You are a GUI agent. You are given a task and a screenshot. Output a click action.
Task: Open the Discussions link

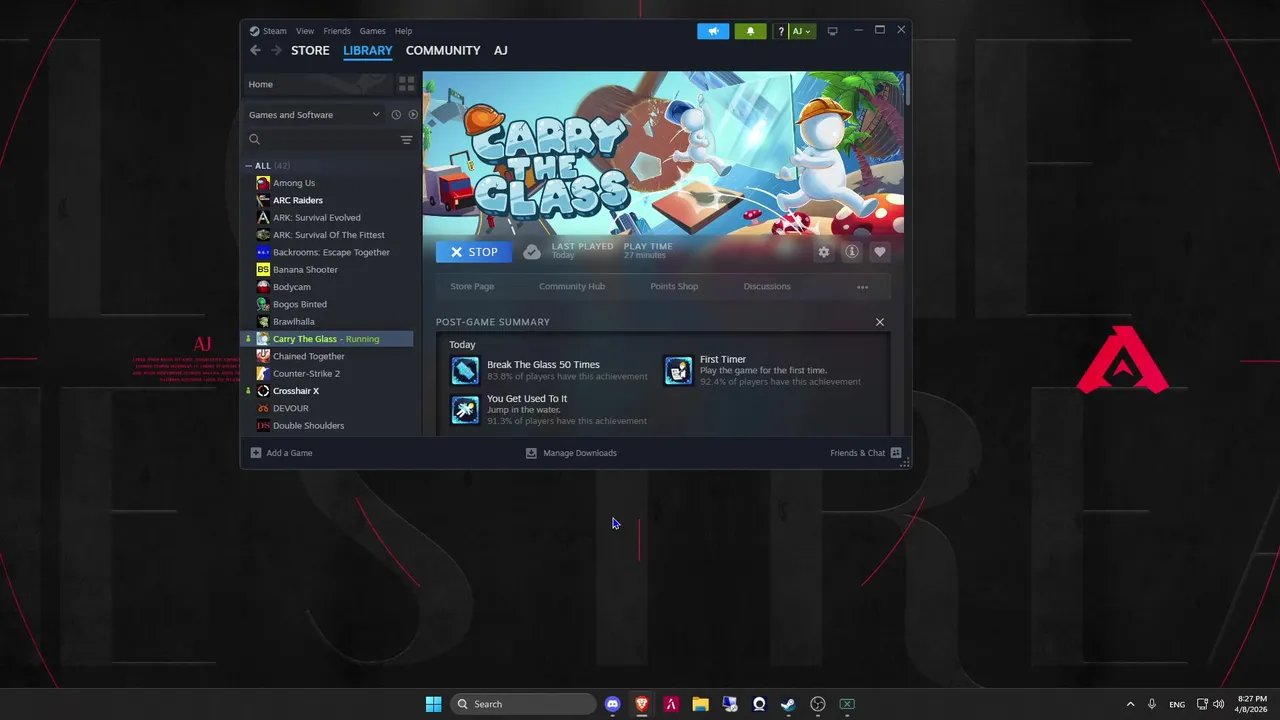pos(767,286)
